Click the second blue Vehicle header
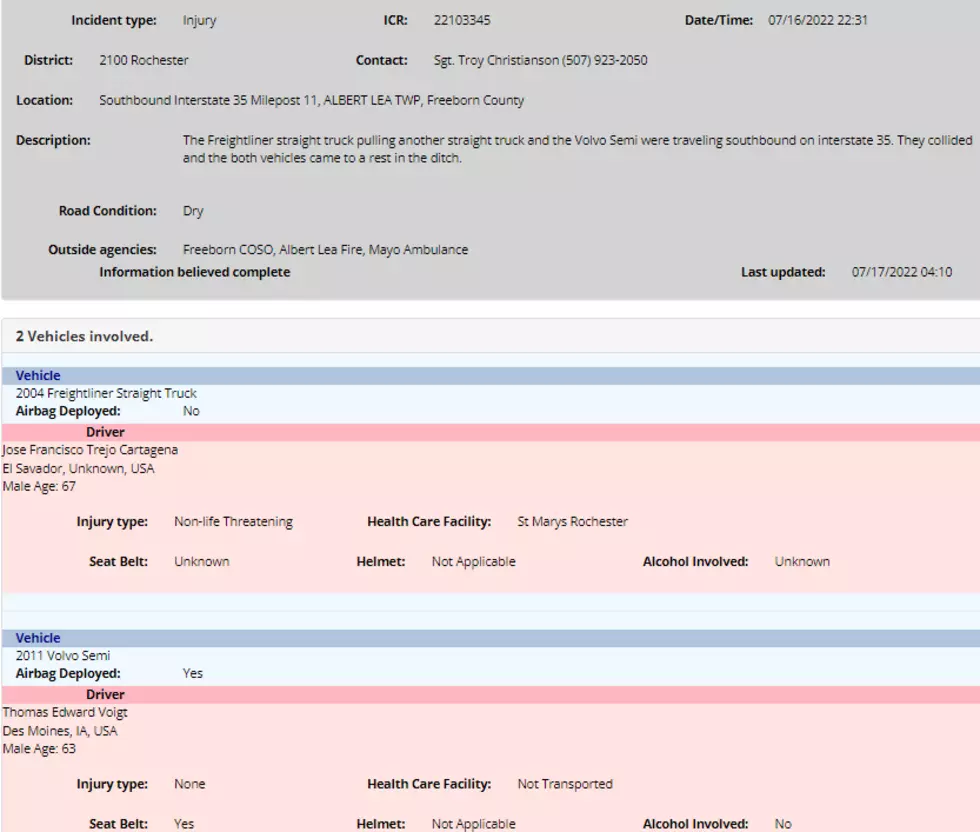Viewport: 980px width, 832px height. pos(491,638)
